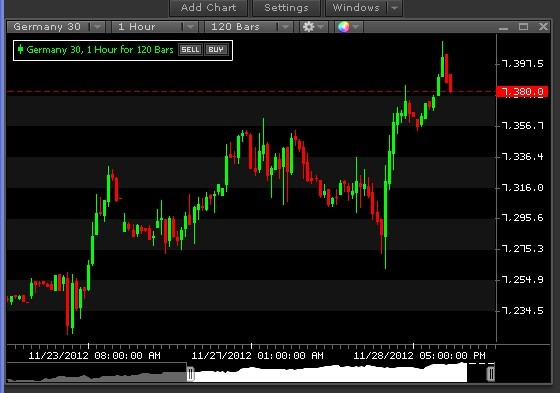Click the 7,295.6 price axis label

[x=522, y=218]
